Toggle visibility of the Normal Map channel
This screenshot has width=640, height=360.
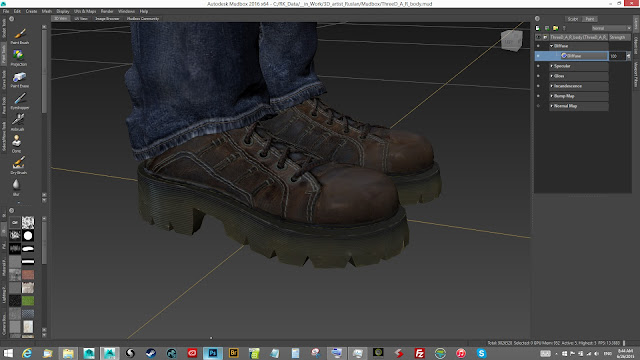point(538,106)
